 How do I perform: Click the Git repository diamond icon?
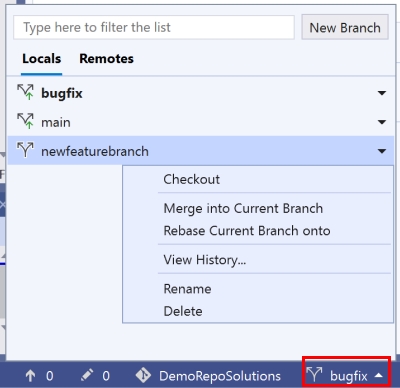[143, 375]
